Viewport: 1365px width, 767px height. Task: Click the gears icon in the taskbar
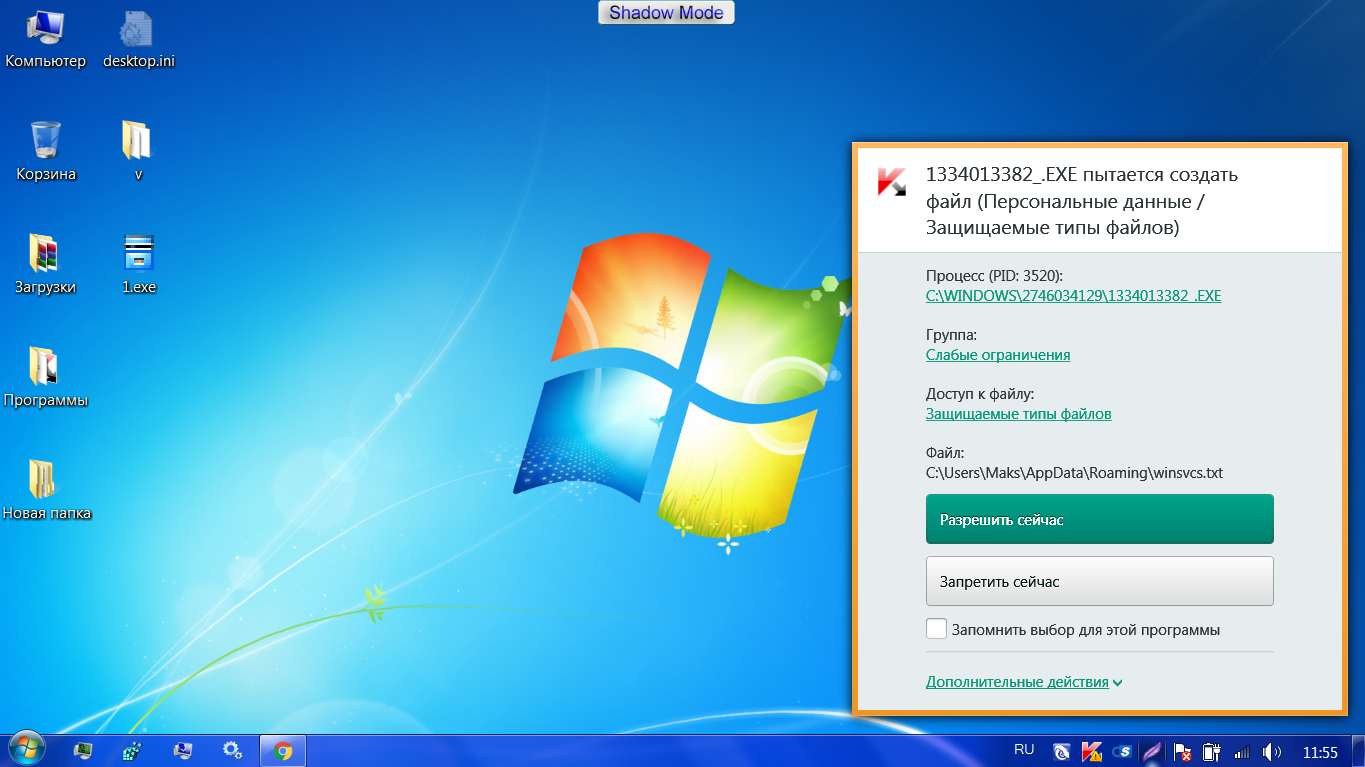(x=233, y=750)
